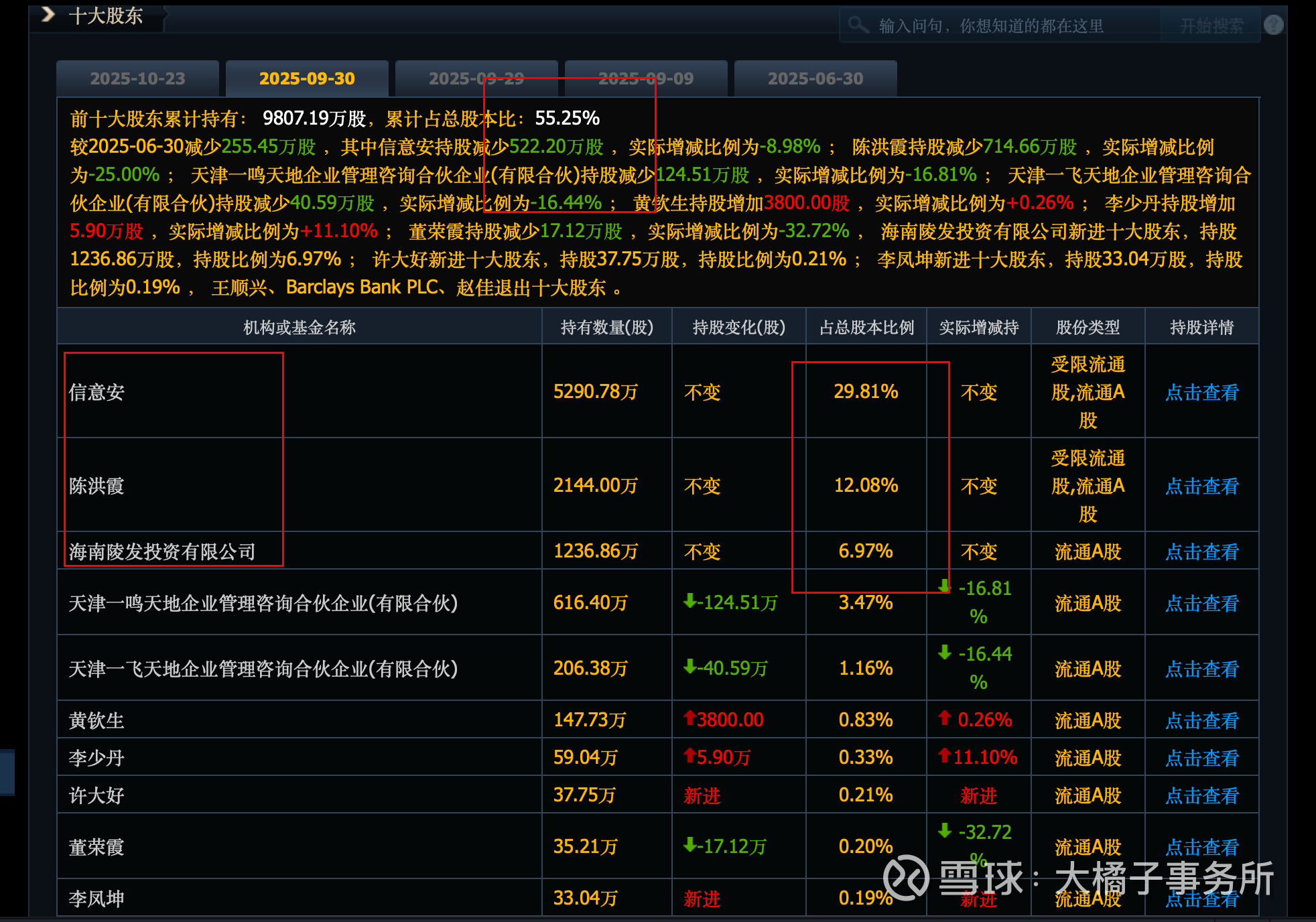
Task: Click the green down arrow for -40.59万
Action: (x=689, y=667)
